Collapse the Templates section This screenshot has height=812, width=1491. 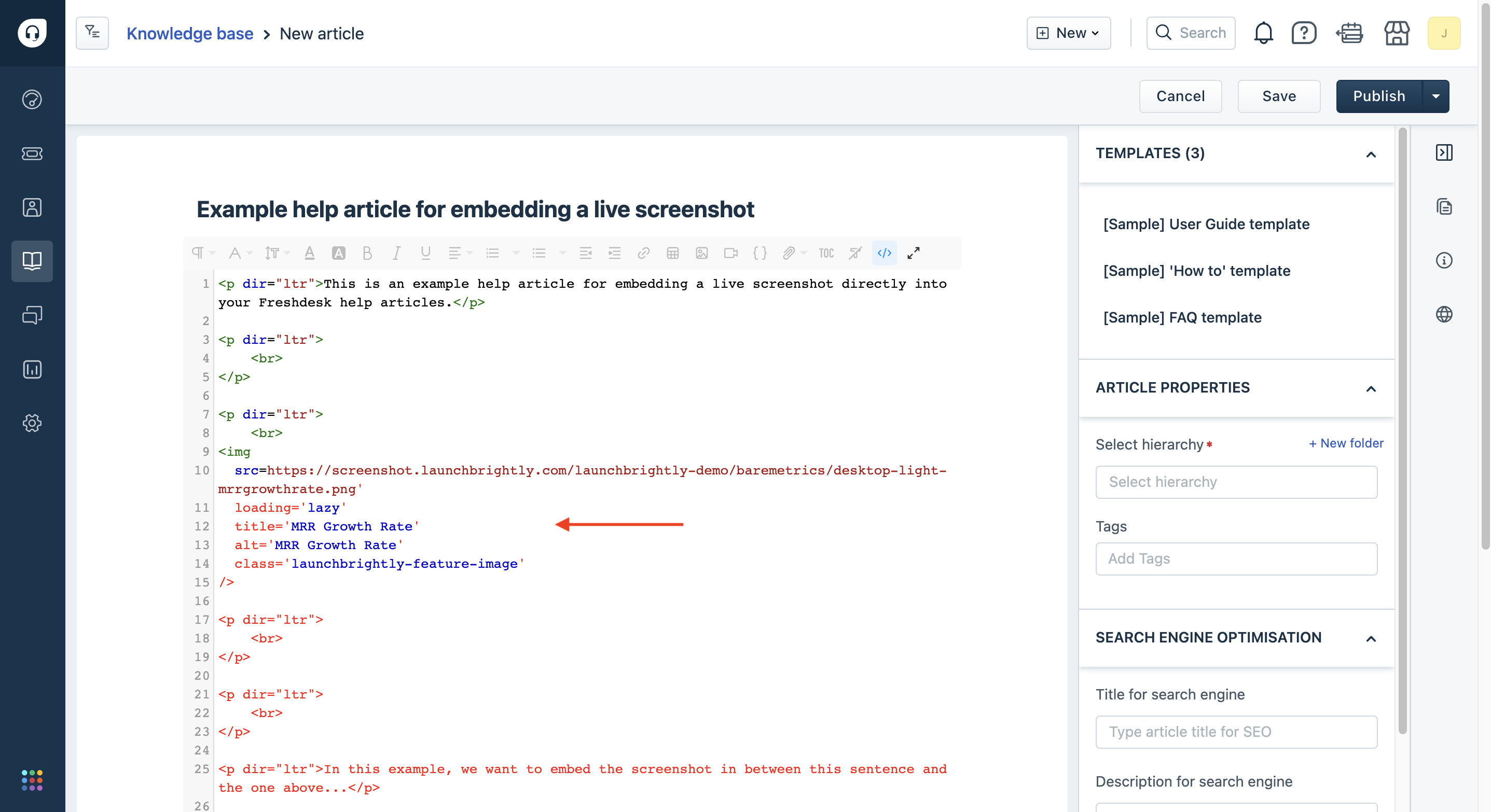(1371, 154)
